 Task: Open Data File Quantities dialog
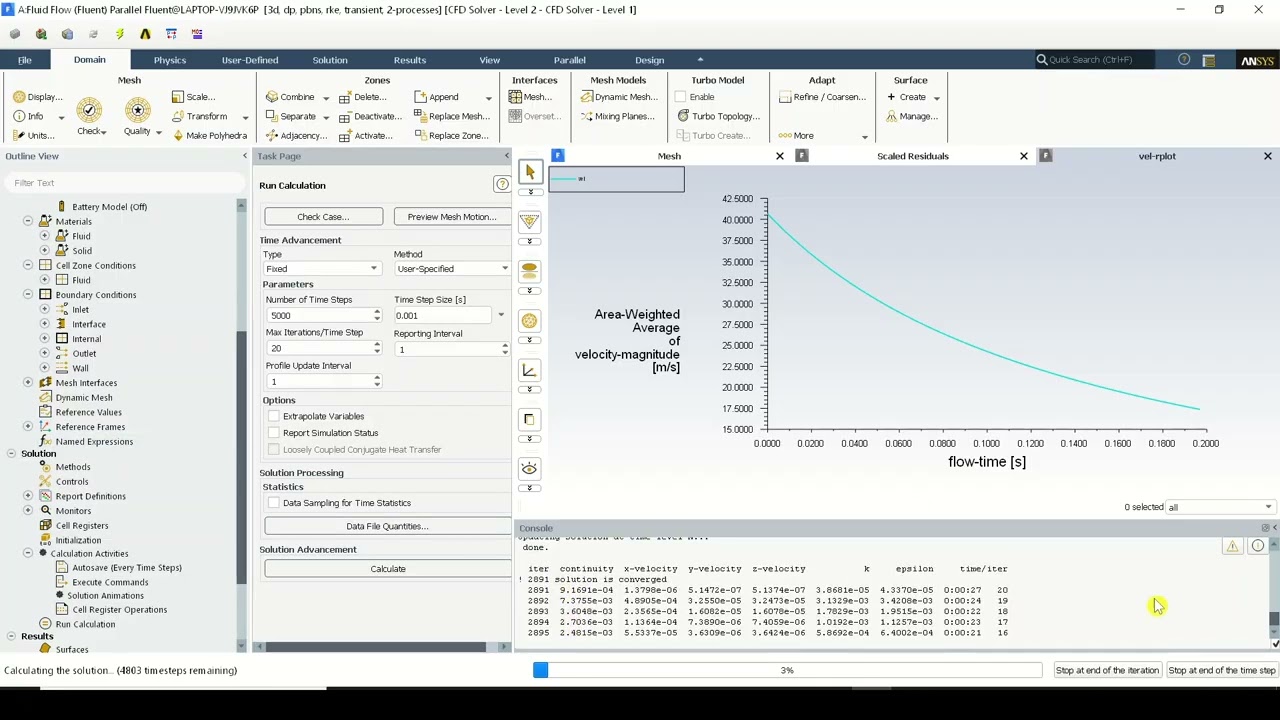[x=387, y=526]
